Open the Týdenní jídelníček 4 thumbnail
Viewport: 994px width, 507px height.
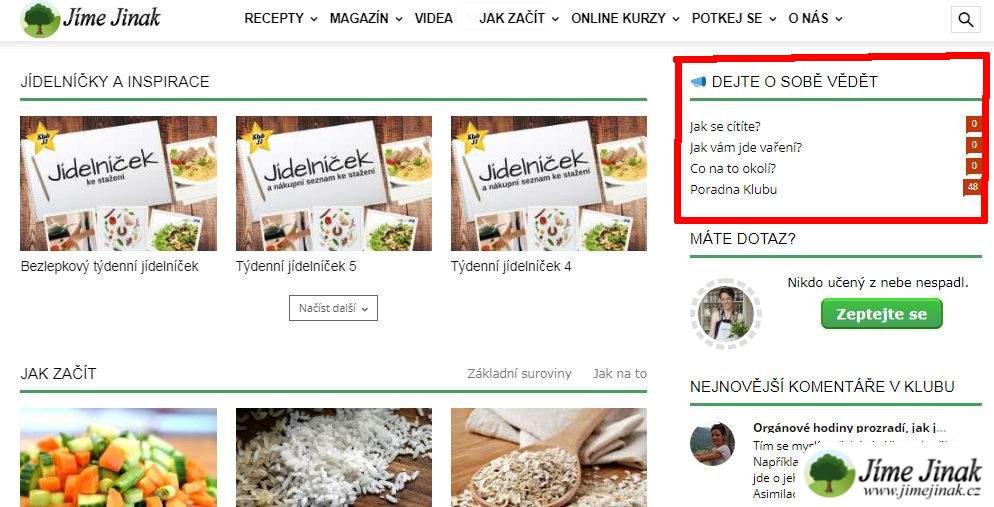[x=549, y=183]
